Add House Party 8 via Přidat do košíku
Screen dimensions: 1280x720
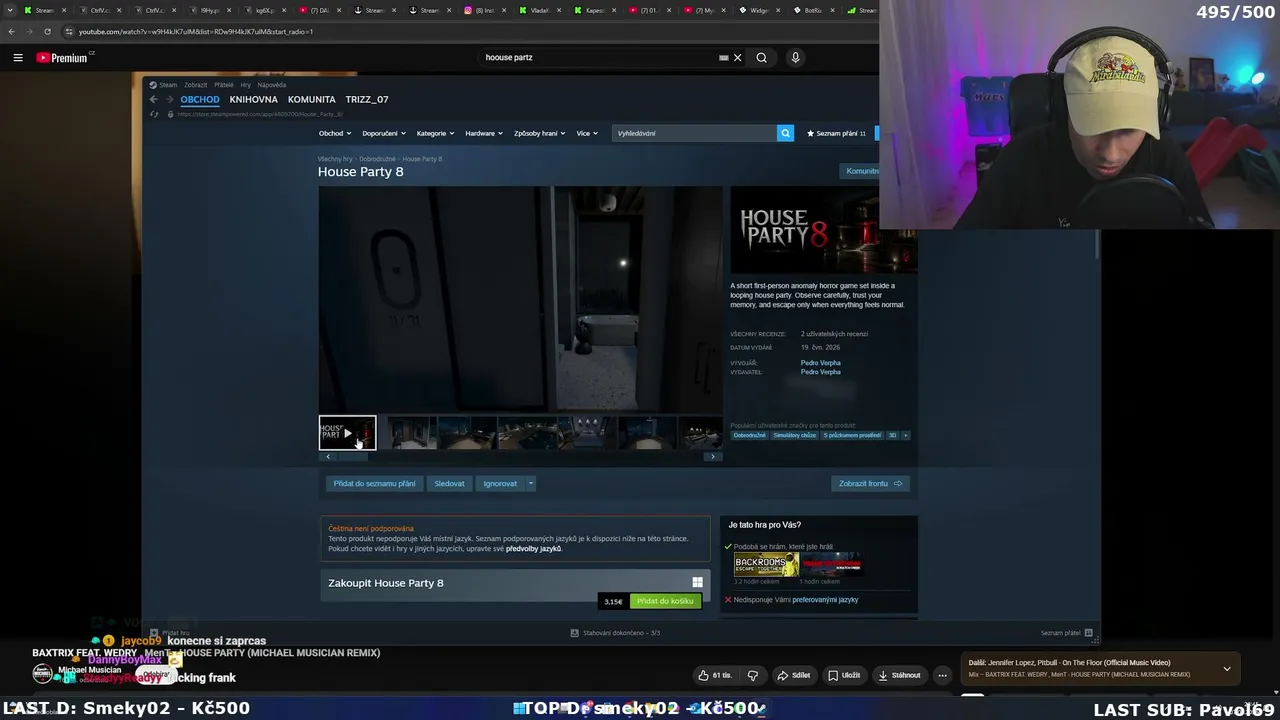point(665,601)
